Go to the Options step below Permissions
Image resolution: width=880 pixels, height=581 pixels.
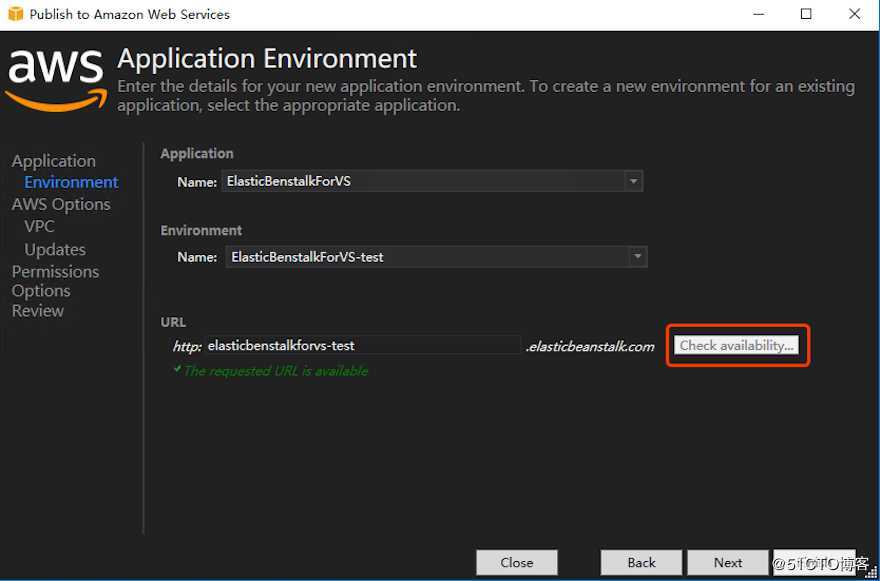point(41,291)
